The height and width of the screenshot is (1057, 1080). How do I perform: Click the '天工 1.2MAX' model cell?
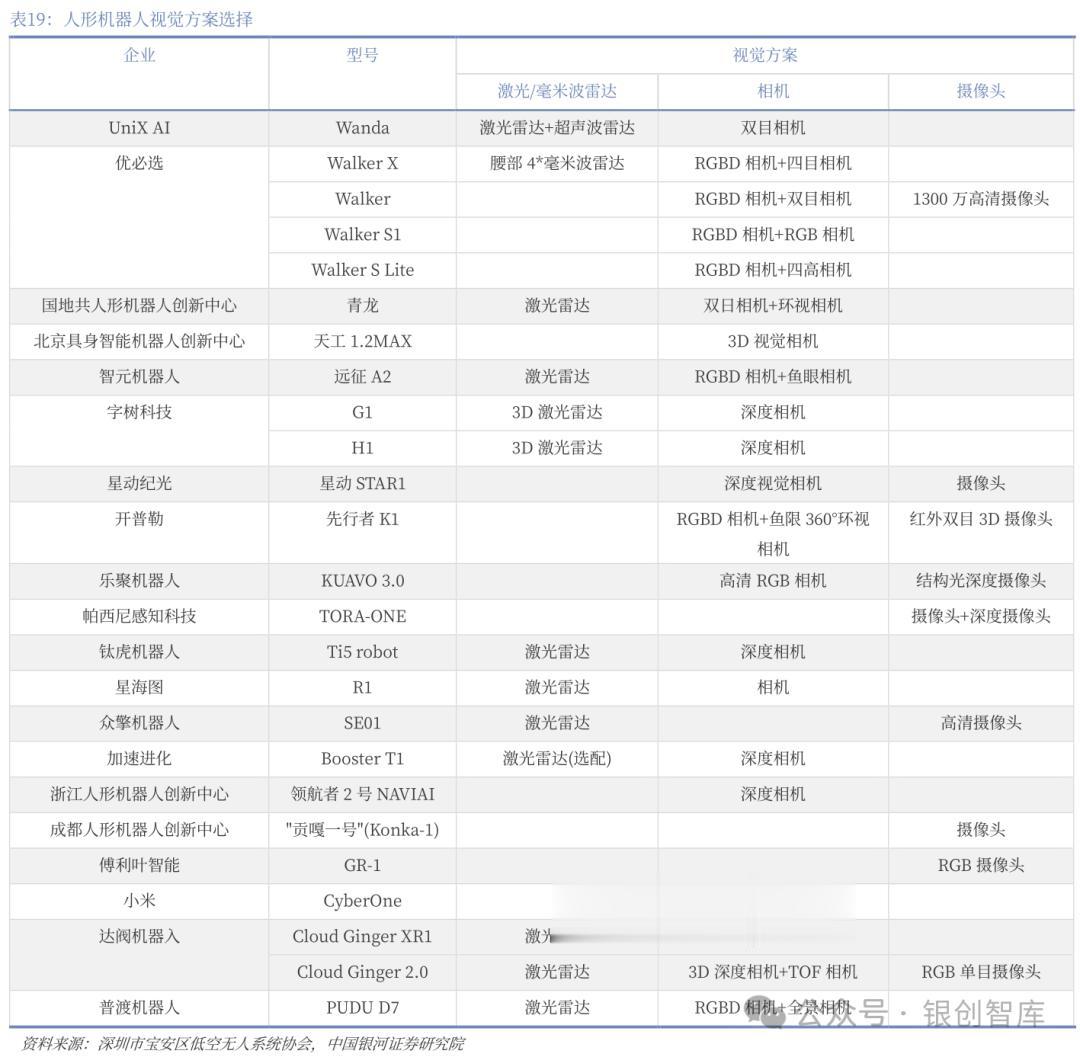click(x=362, y=341)
